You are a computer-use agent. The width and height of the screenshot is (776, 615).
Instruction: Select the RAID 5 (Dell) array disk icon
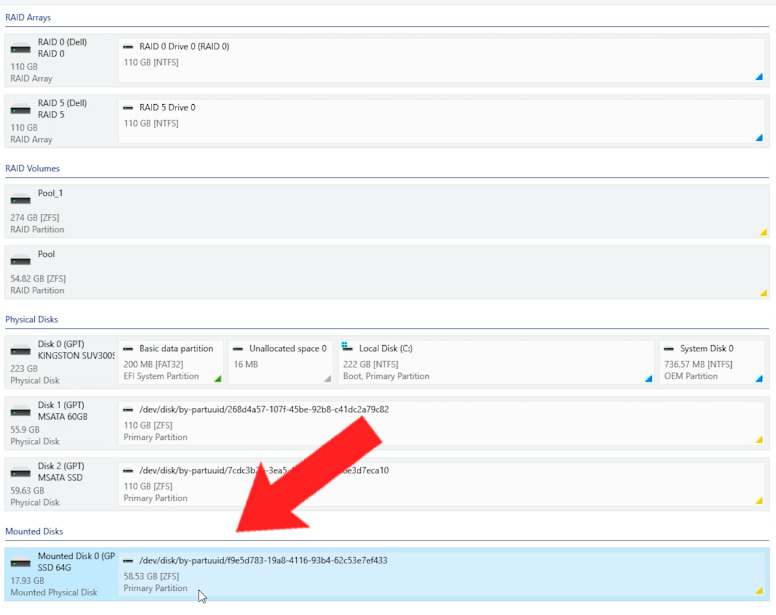point(21,109)
